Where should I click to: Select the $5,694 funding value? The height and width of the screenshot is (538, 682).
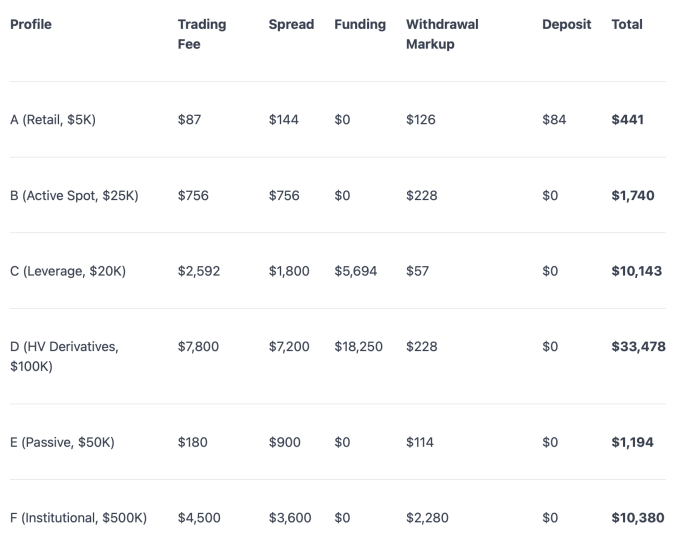click(355, 271)
